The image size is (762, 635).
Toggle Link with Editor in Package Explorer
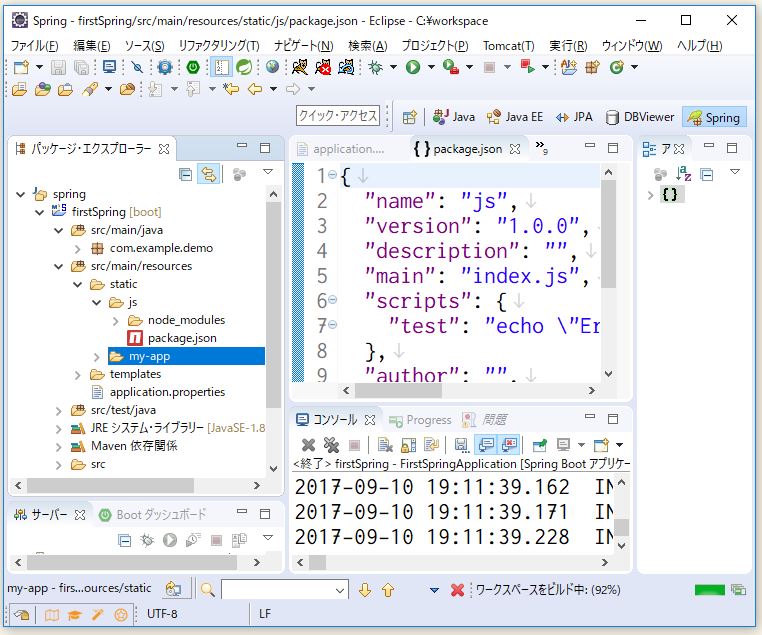coord(209,174)
